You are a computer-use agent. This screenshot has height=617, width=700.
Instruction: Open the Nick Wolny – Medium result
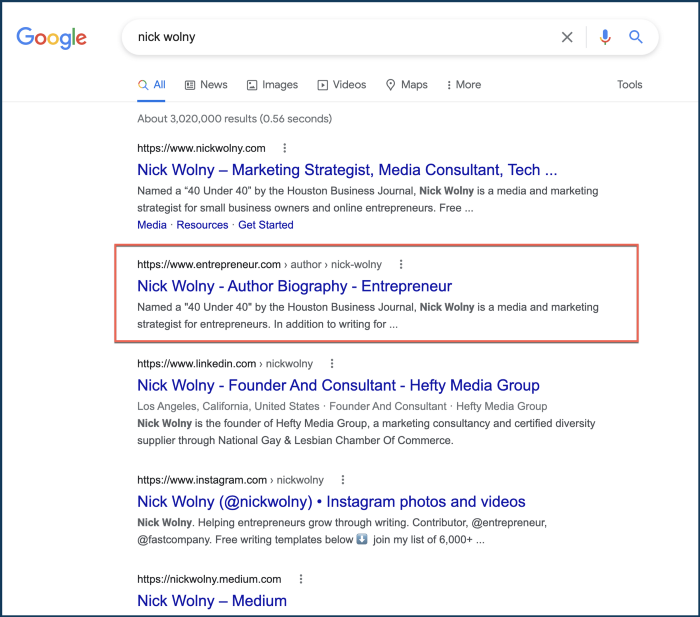point(212,601)
